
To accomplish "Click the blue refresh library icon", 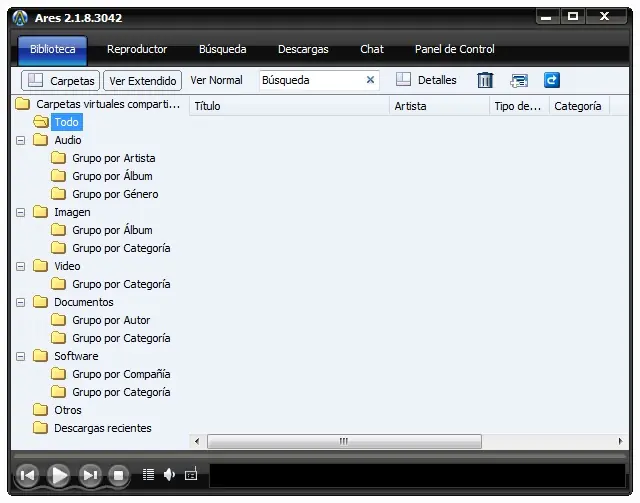I will click(x=551, y=80).
